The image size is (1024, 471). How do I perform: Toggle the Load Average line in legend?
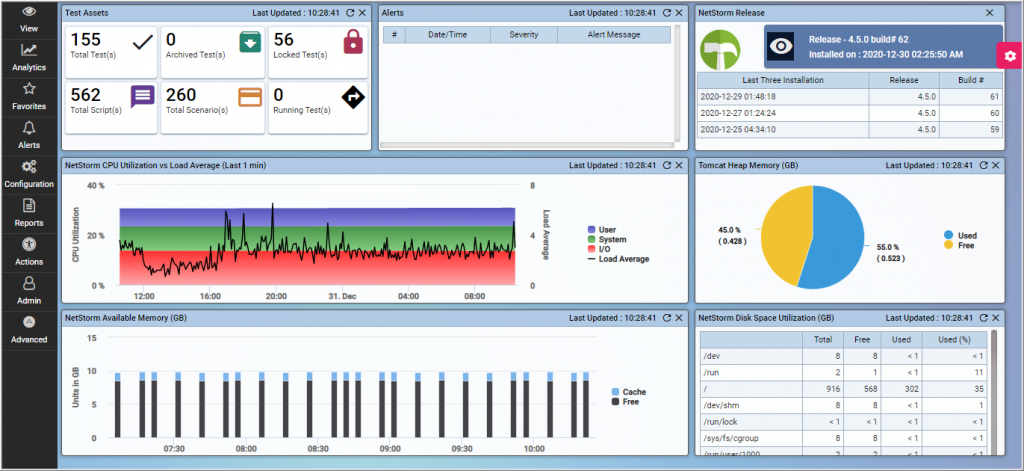tap(618, 259)
